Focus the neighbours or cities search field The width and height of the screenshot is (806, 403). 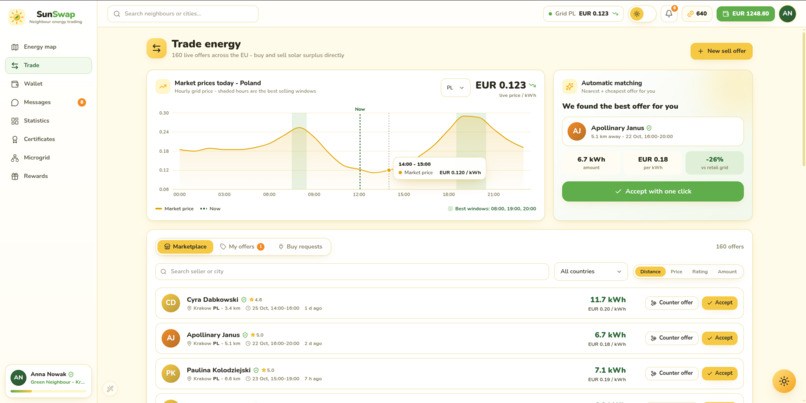point(183,14)
